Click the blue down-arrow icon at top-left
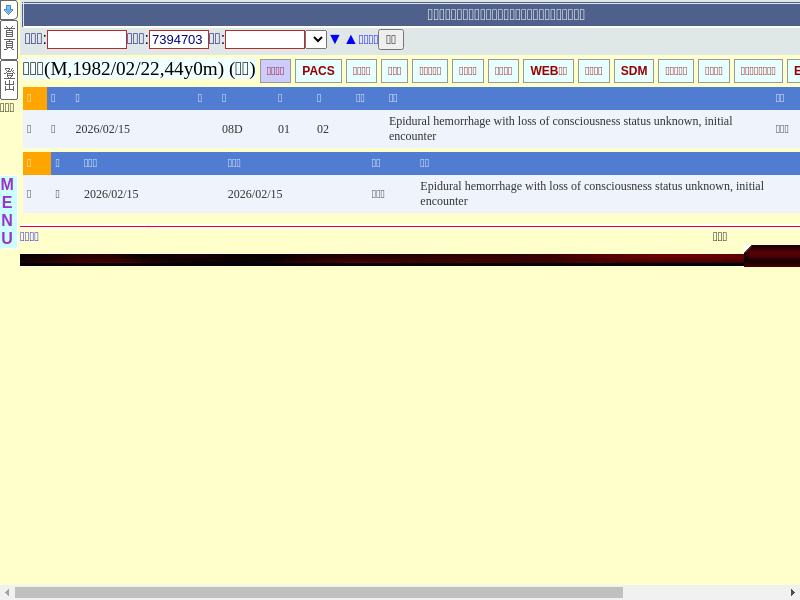800x600 pixels. [x=8, y=10]
